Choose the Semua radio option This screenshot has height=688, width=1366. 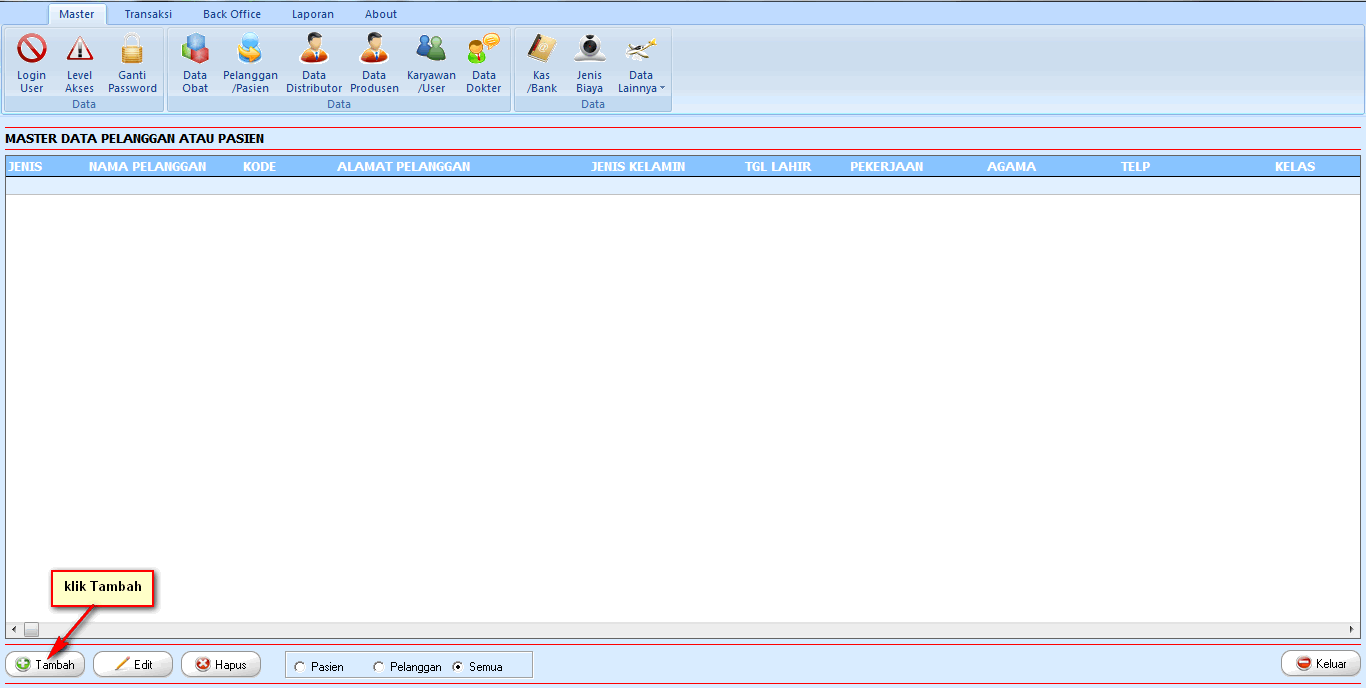point(458,667)
